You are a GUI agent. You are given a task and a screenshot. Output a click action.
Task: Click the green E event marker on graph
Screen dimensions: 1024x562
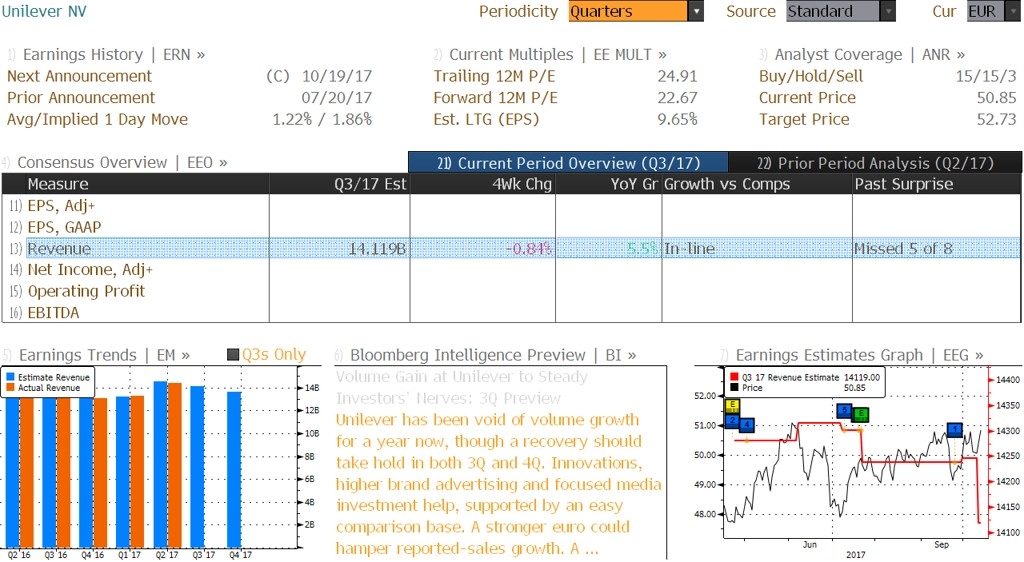pos(861,414)
